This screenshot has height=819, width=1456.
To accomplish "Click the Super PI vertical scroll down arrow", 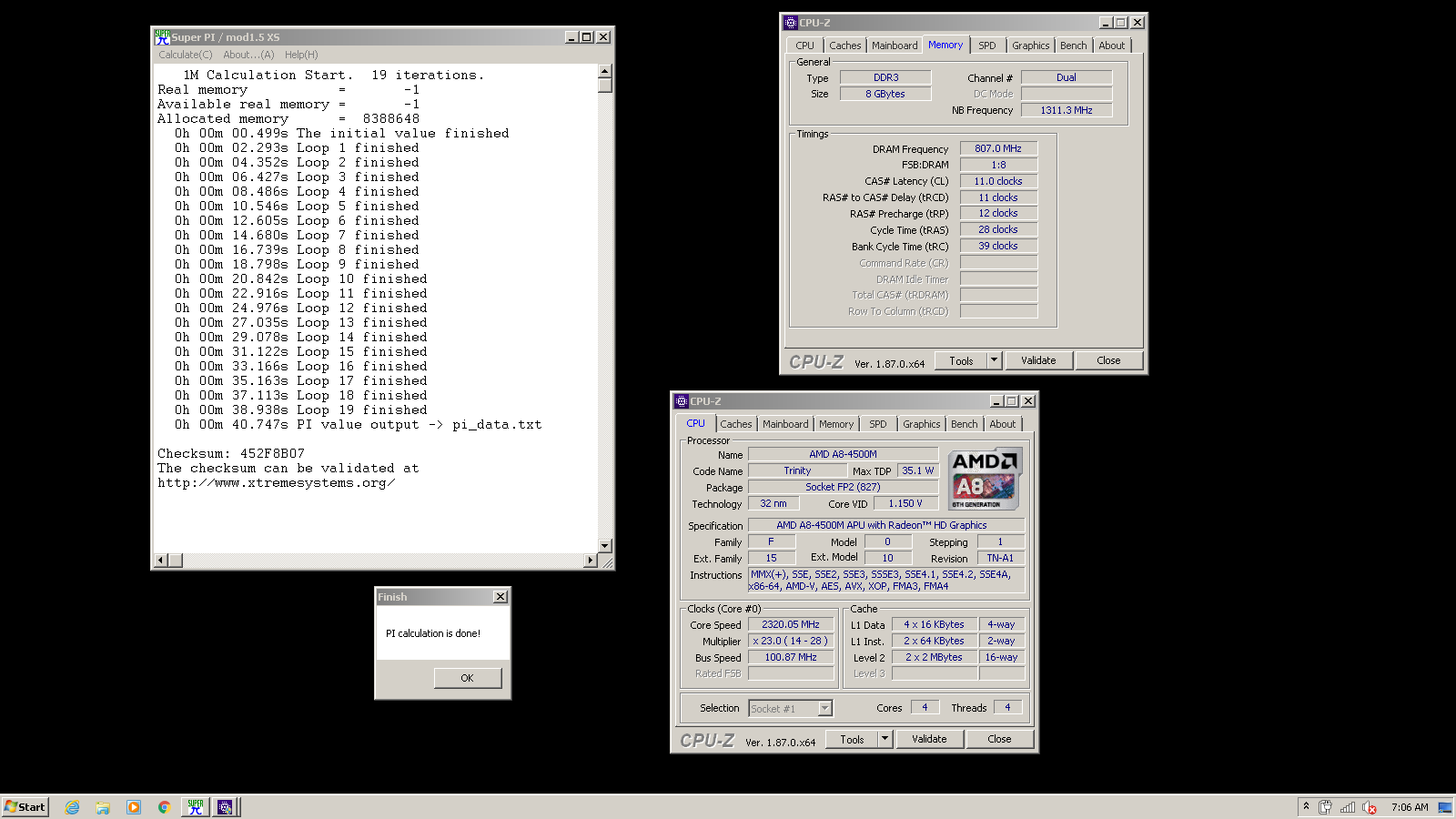I will point(605,546).
